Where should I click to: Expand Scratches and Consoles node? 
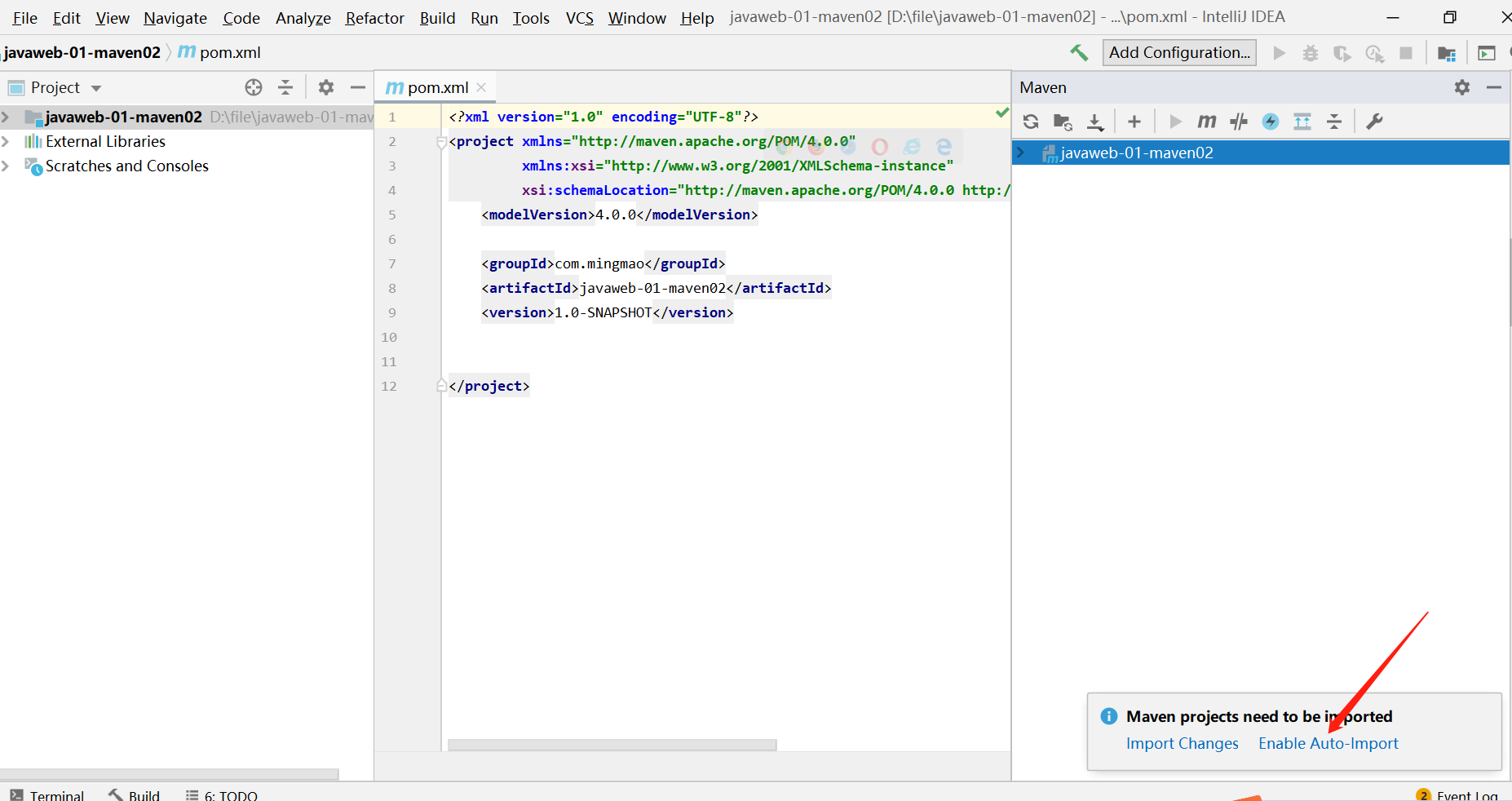pos(6,166)
